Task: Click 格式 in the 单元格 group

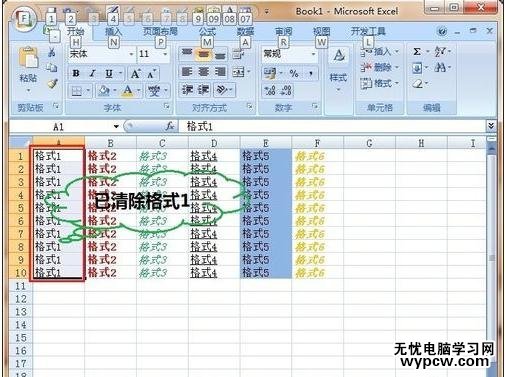Action: click(380, 83)
